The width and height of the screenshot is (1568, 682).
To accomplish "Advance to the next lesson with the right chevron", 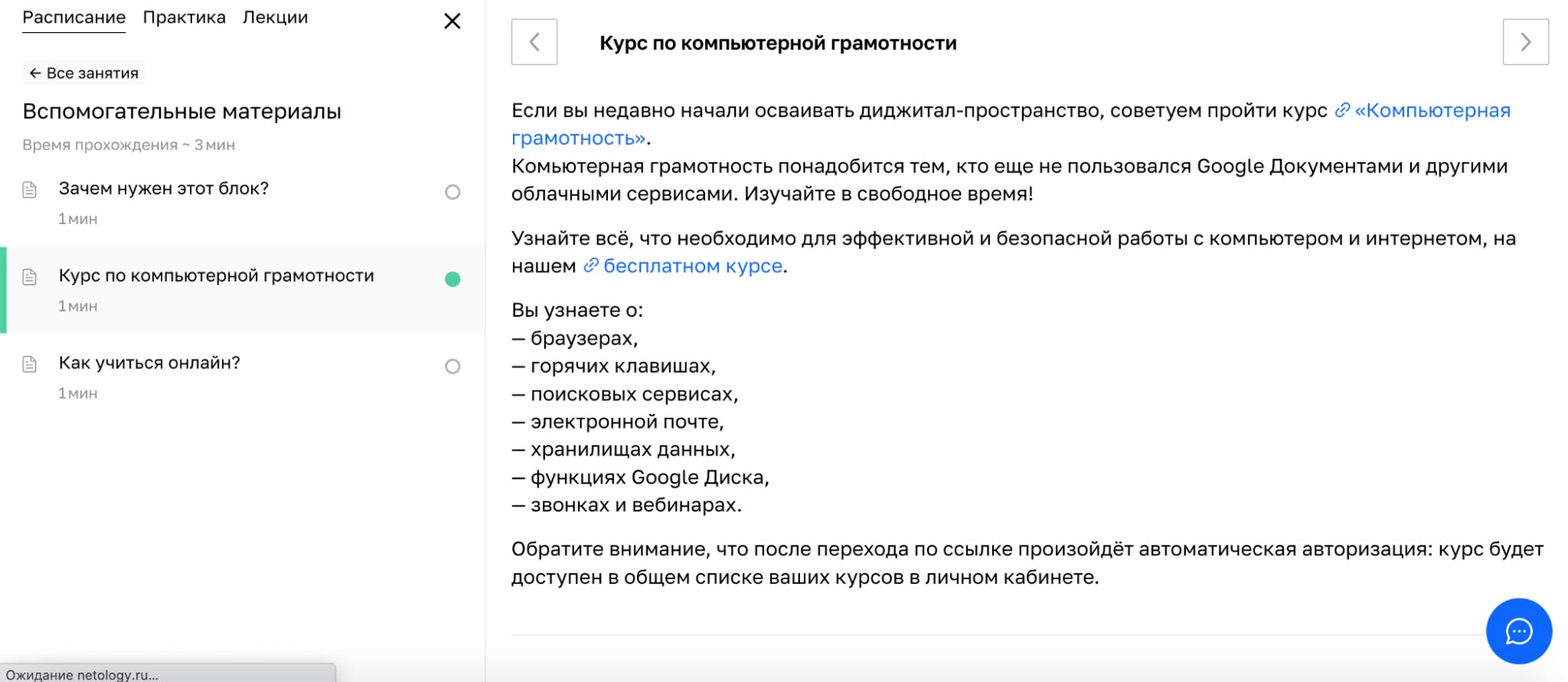I will [1525, 42].
